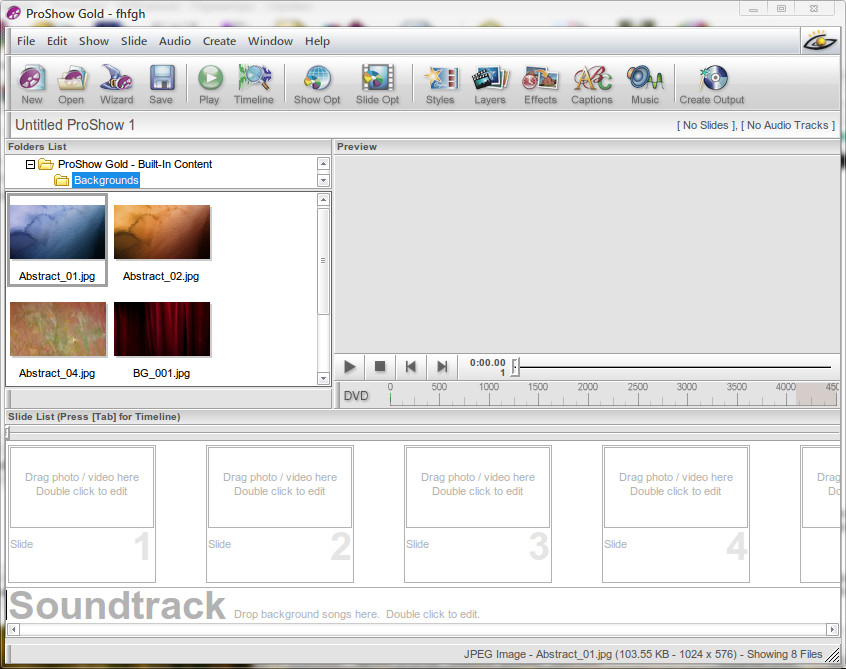
Task: Open the Slide menu
Action: [134, 41]
